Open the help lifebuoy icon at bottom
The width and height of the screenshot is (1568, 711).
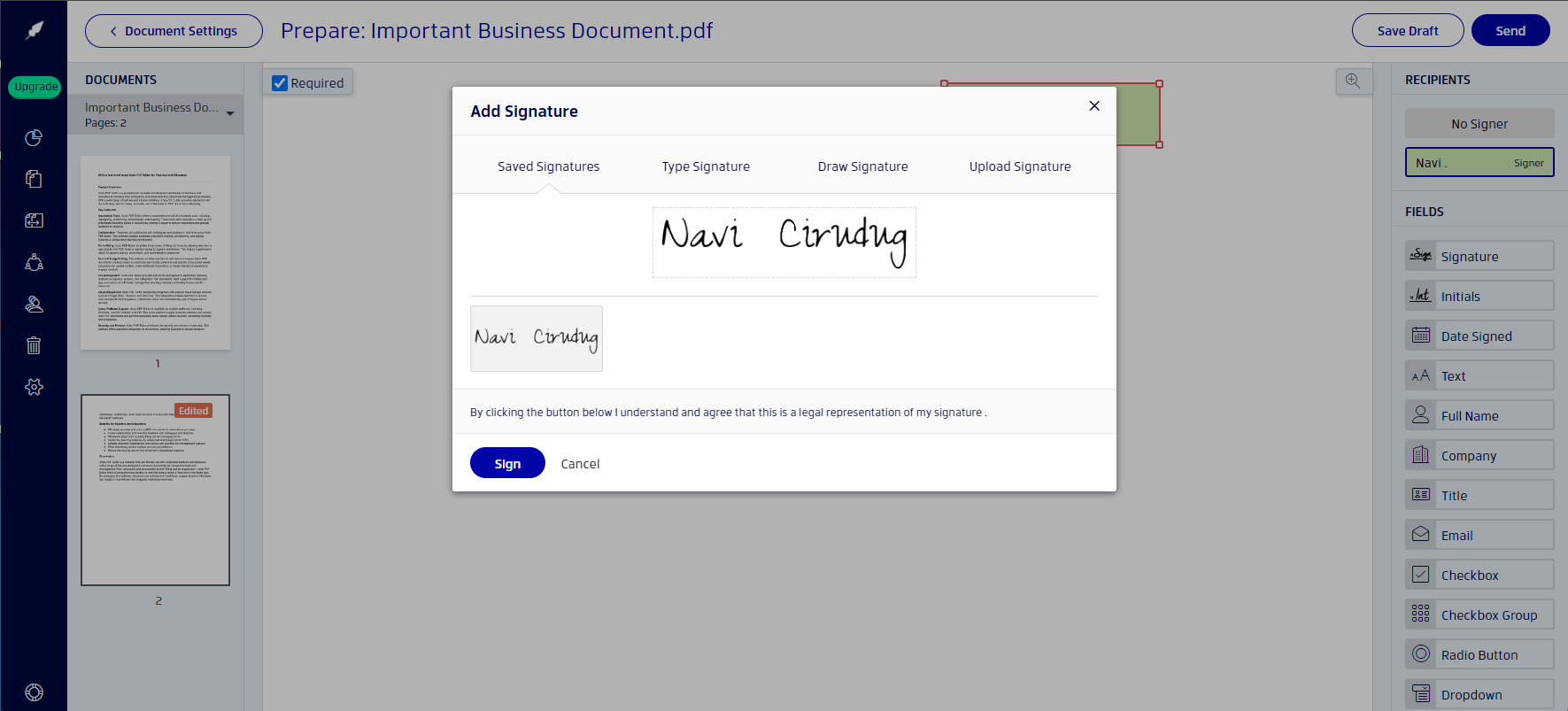tap(34, 692)
